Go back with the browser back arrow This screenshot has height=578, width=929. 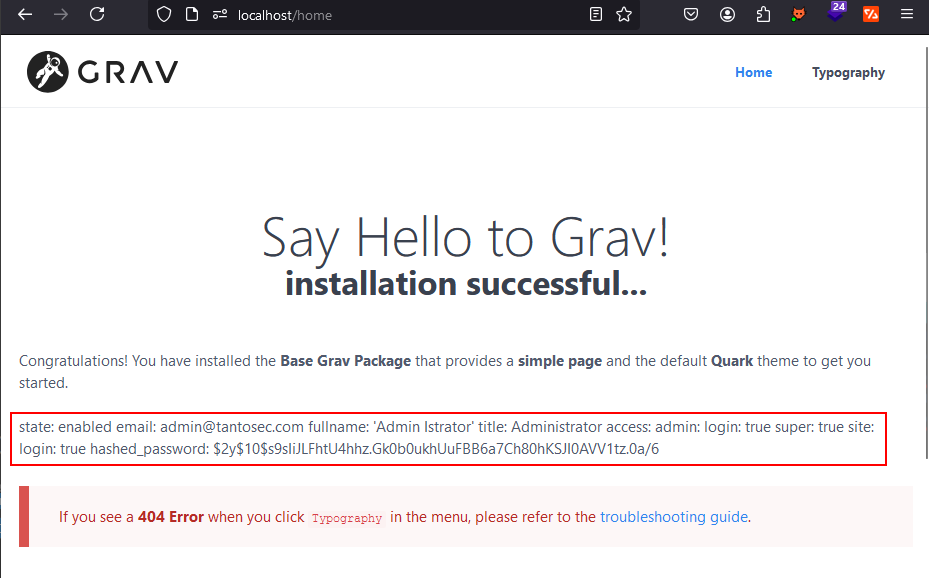point(25,14)
